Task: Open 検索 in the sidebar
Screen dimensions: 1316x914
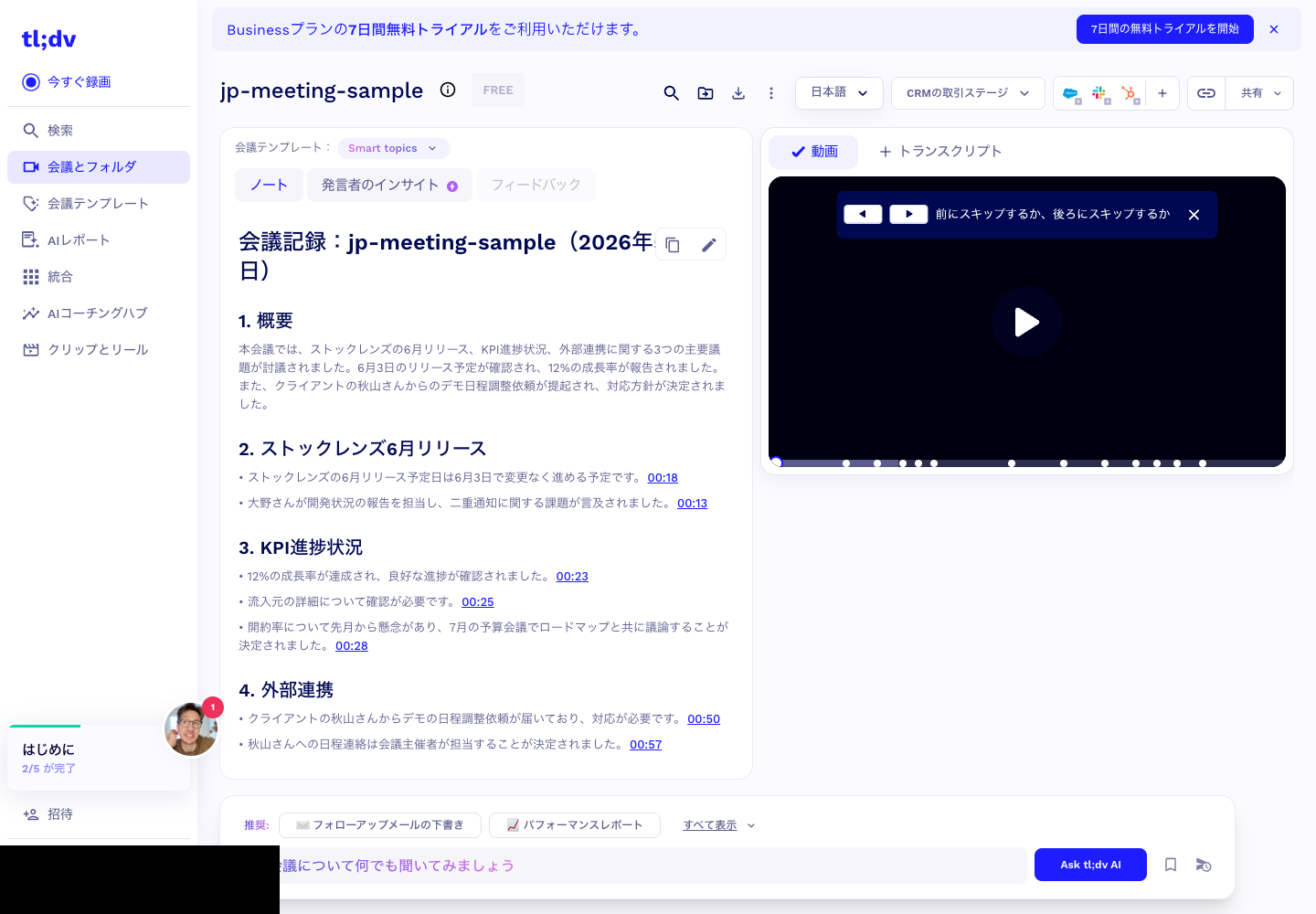Action: click(99, 131)
